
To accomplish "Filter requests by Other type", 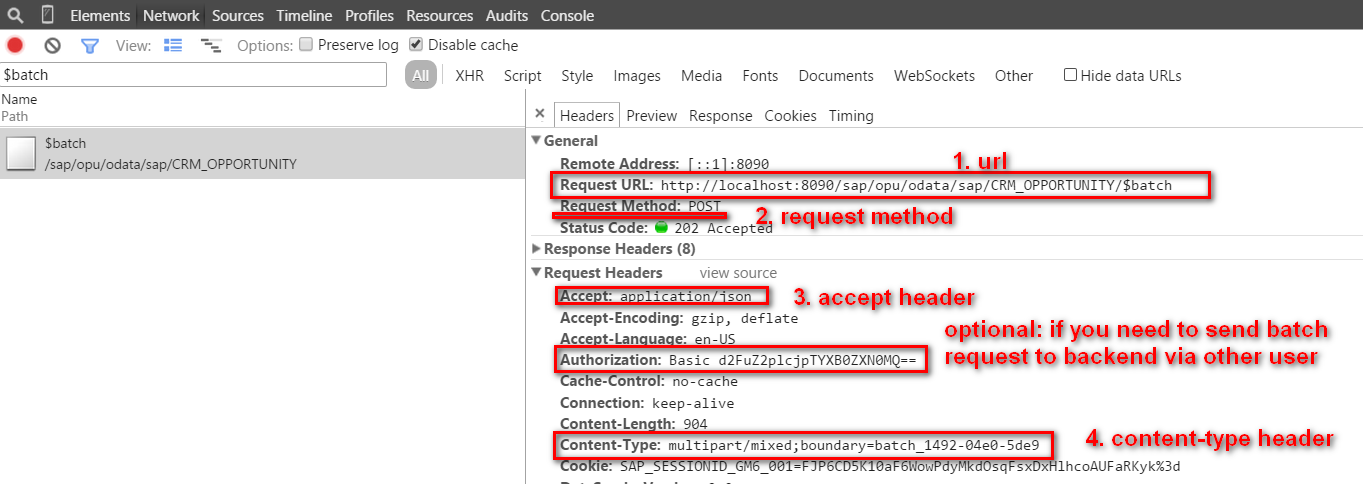I will 1014,76.
